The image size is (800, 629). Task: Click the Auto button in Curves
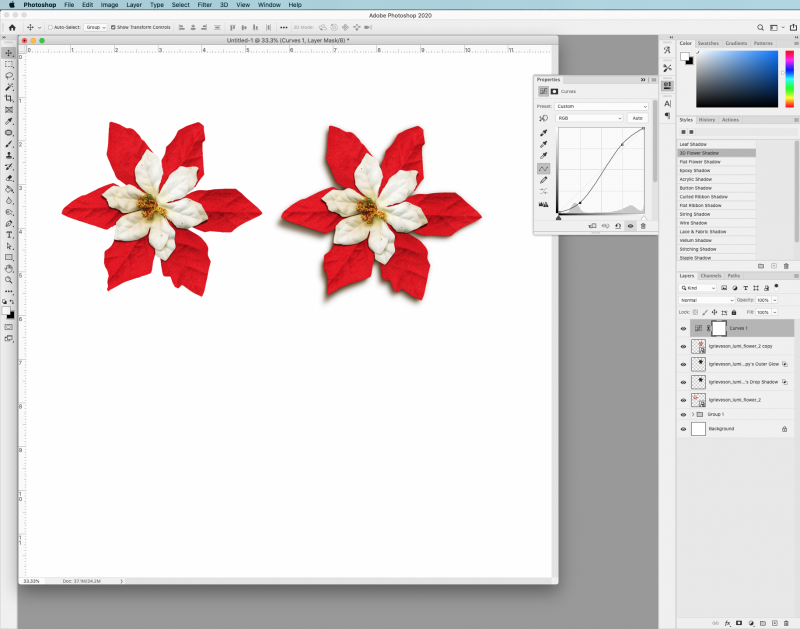tap(637, 118)
